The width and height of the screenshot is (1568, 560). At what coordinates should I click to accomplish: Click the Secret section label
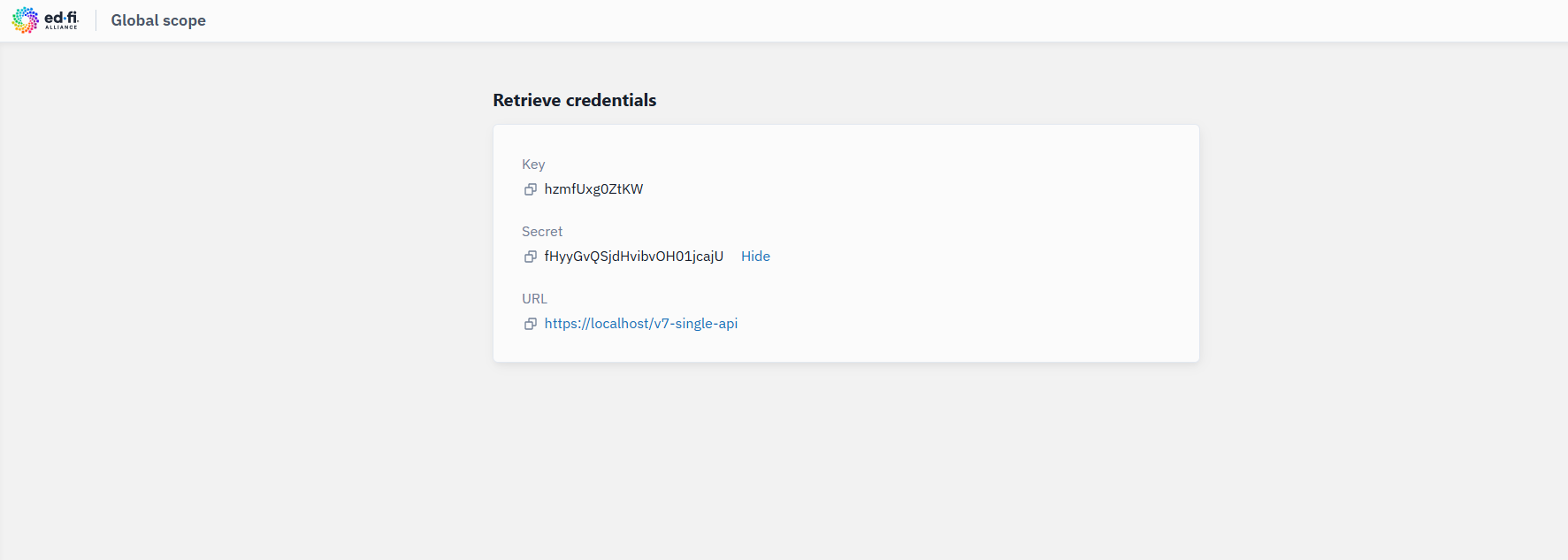pyautogui.click(x=542, y=231)
